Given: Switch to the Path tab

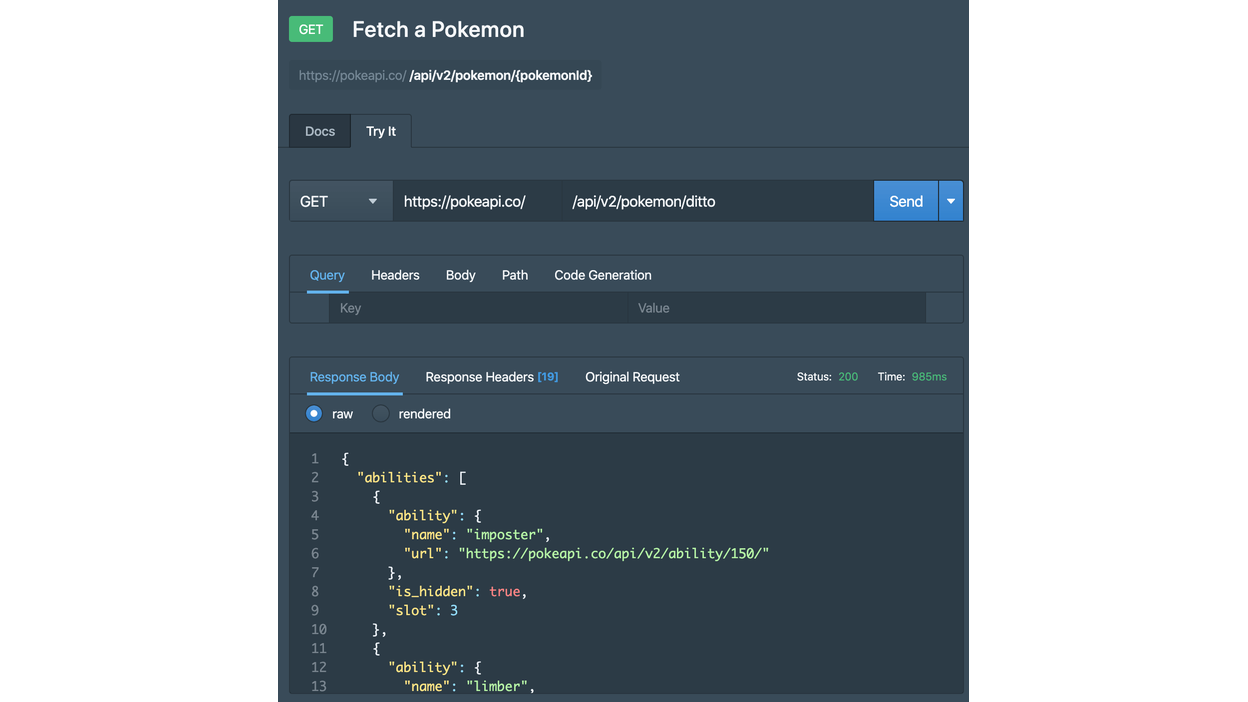Looking at the screenshot, I should (x=515, y=275).
